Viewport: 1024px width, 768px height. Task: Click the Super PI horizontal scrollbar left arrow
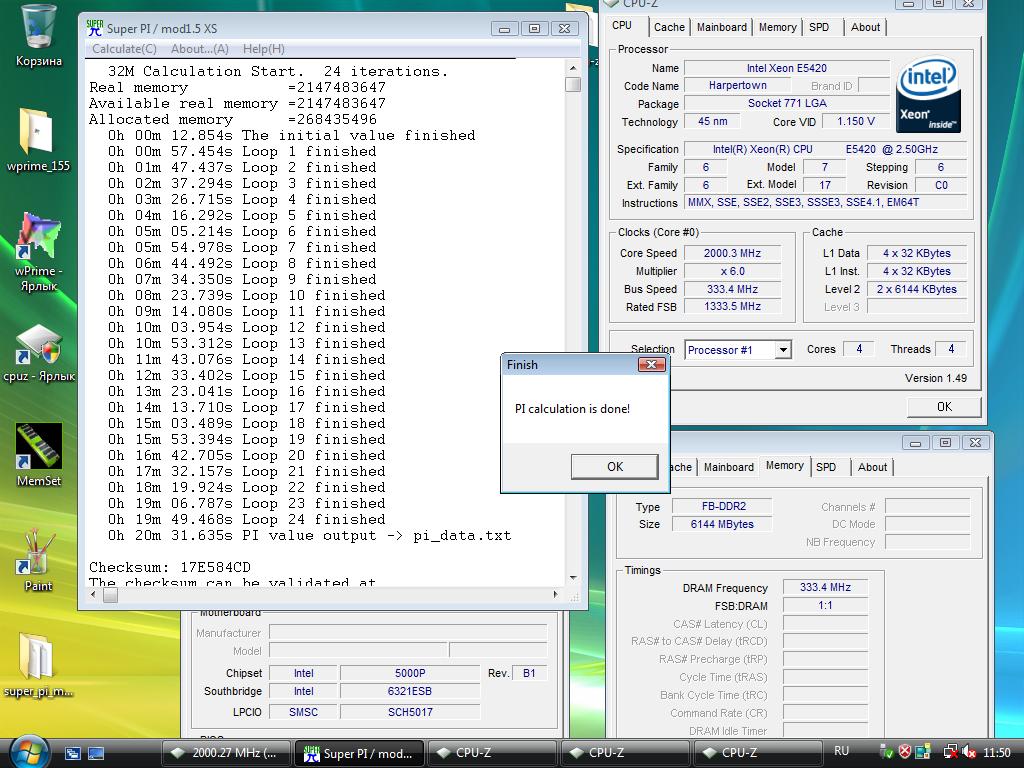(93, 594)
